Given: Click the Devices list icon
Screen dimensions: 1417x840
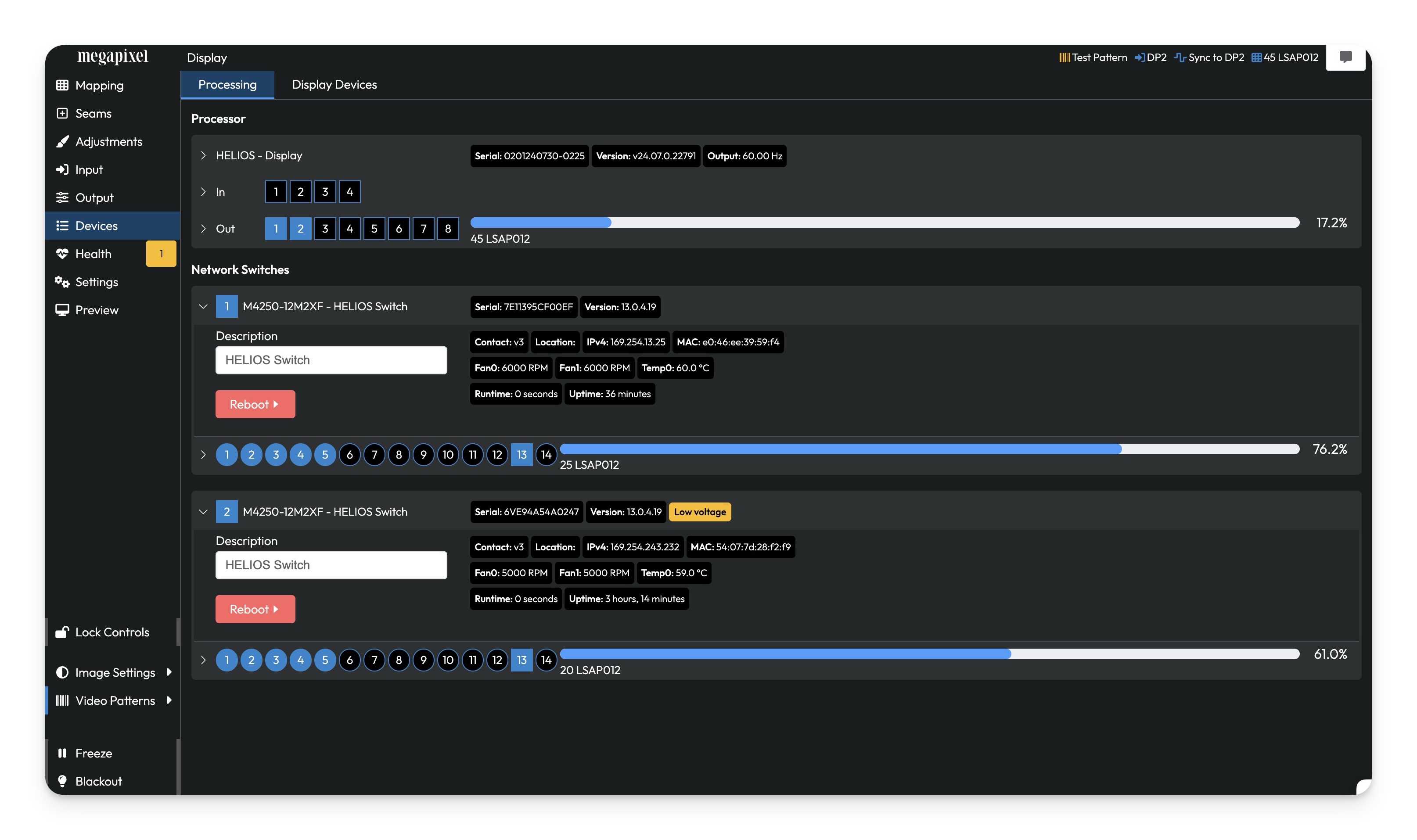Looking at the screenshot, I should 62,226.
